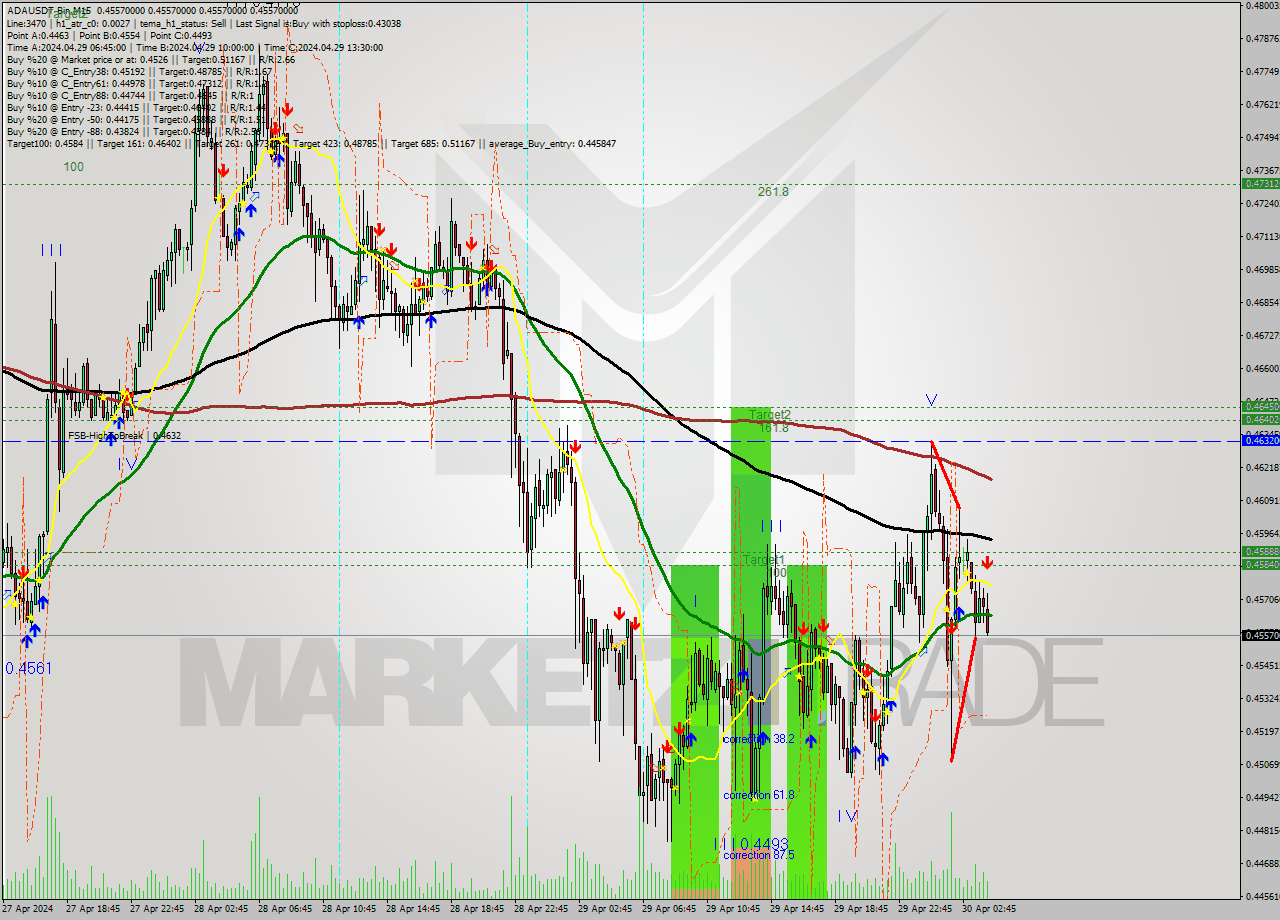
Task: Click the 'Target1' label on chart
Action: pos(763,560)
